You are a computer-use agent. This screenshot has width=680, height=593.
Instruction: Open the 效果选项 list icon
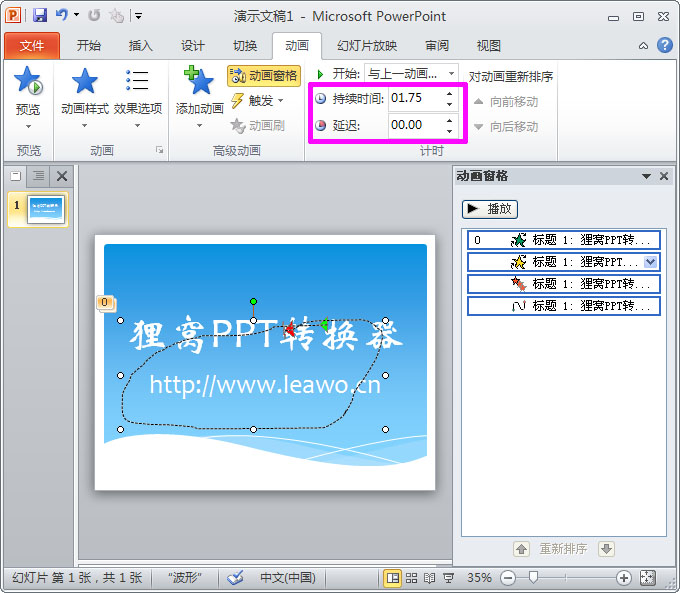(x=137, y=80)
